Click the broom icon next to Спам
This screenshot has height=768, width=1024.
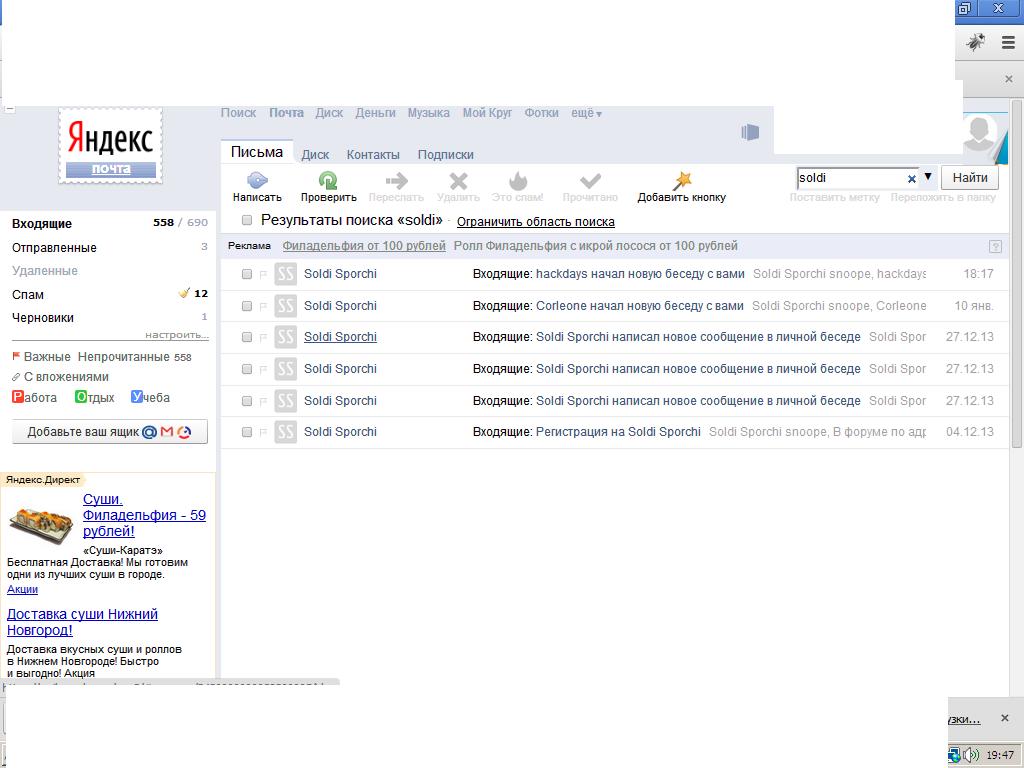click(x=184, y=293)
